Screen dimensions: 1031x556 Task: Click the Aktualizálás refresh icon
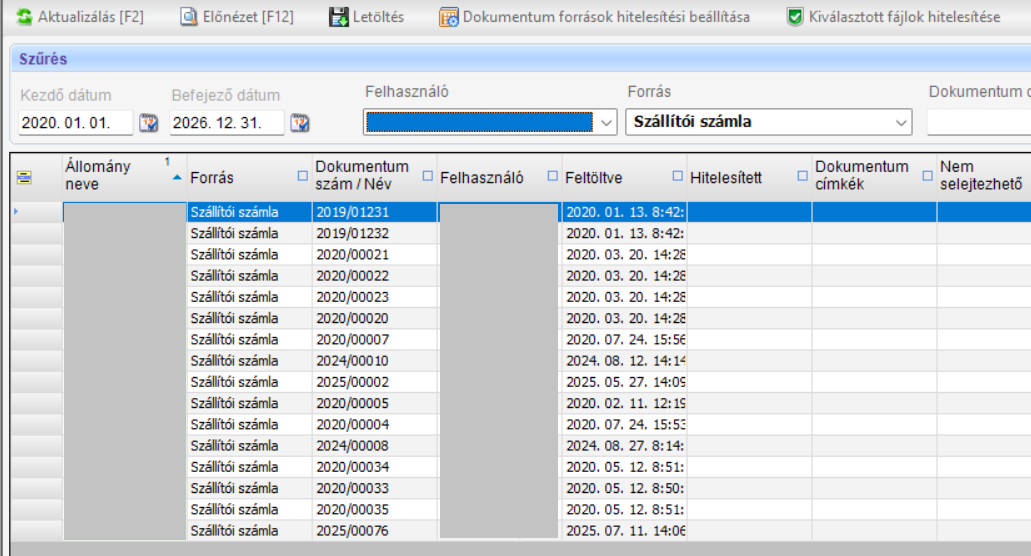pyautogui.click(x=24, y=17)
